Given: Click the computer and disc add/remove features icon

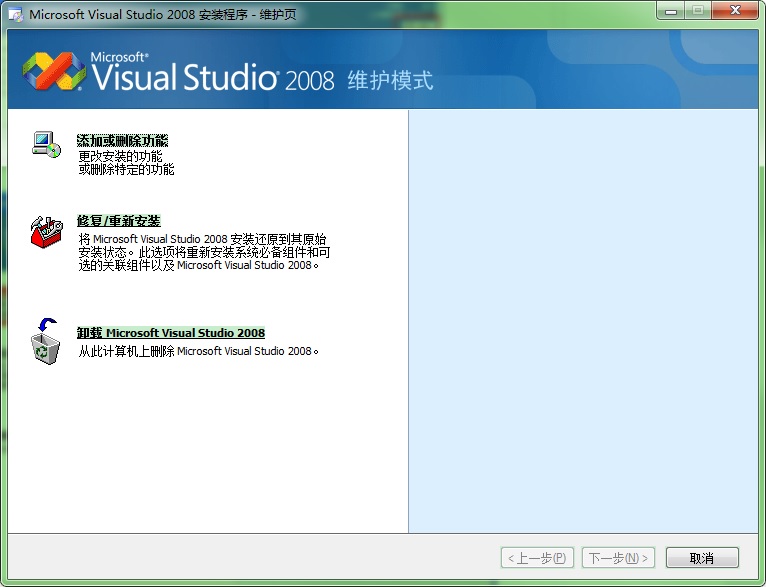Looking at the screenshot, I should pos(47,145).
